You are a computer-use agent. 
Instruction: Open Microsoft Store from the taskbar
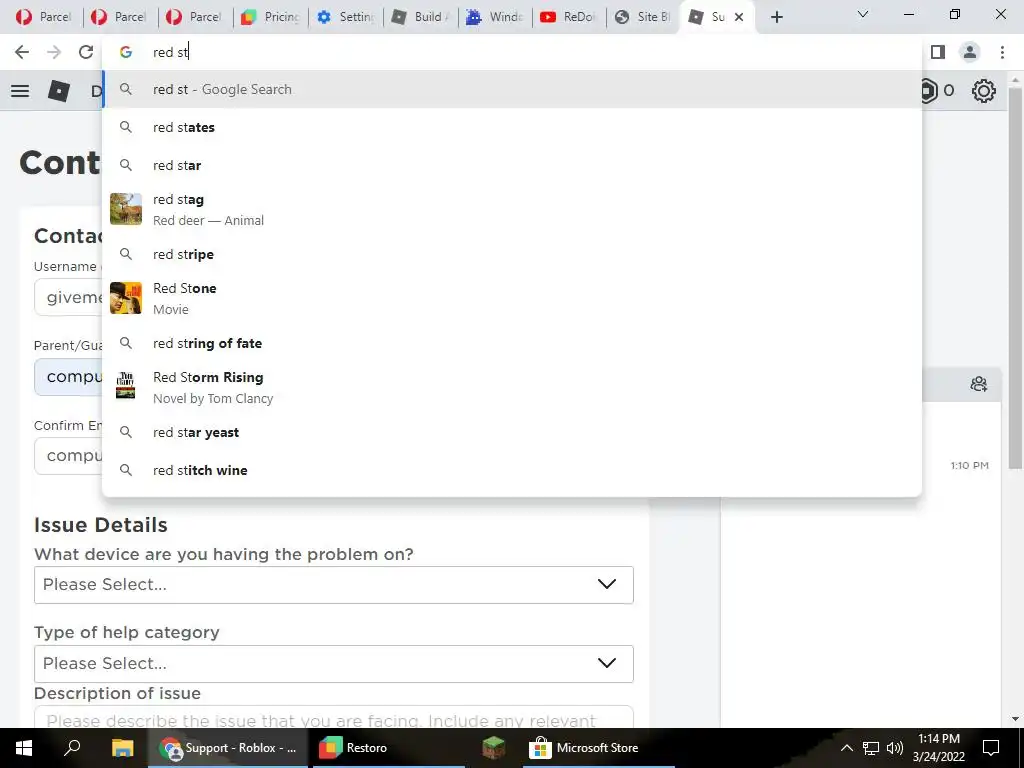pyautogui.click(x=585, y=748)
